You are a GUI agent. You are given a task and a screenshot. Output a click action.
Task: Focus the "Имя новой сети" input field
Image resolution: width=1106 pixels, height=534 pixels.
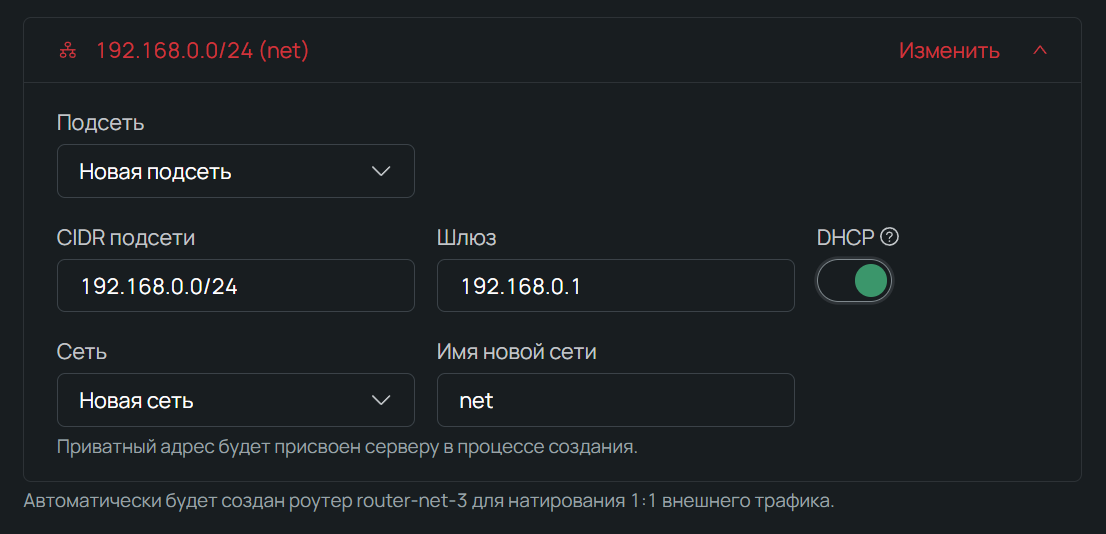(x=615, y=400)
